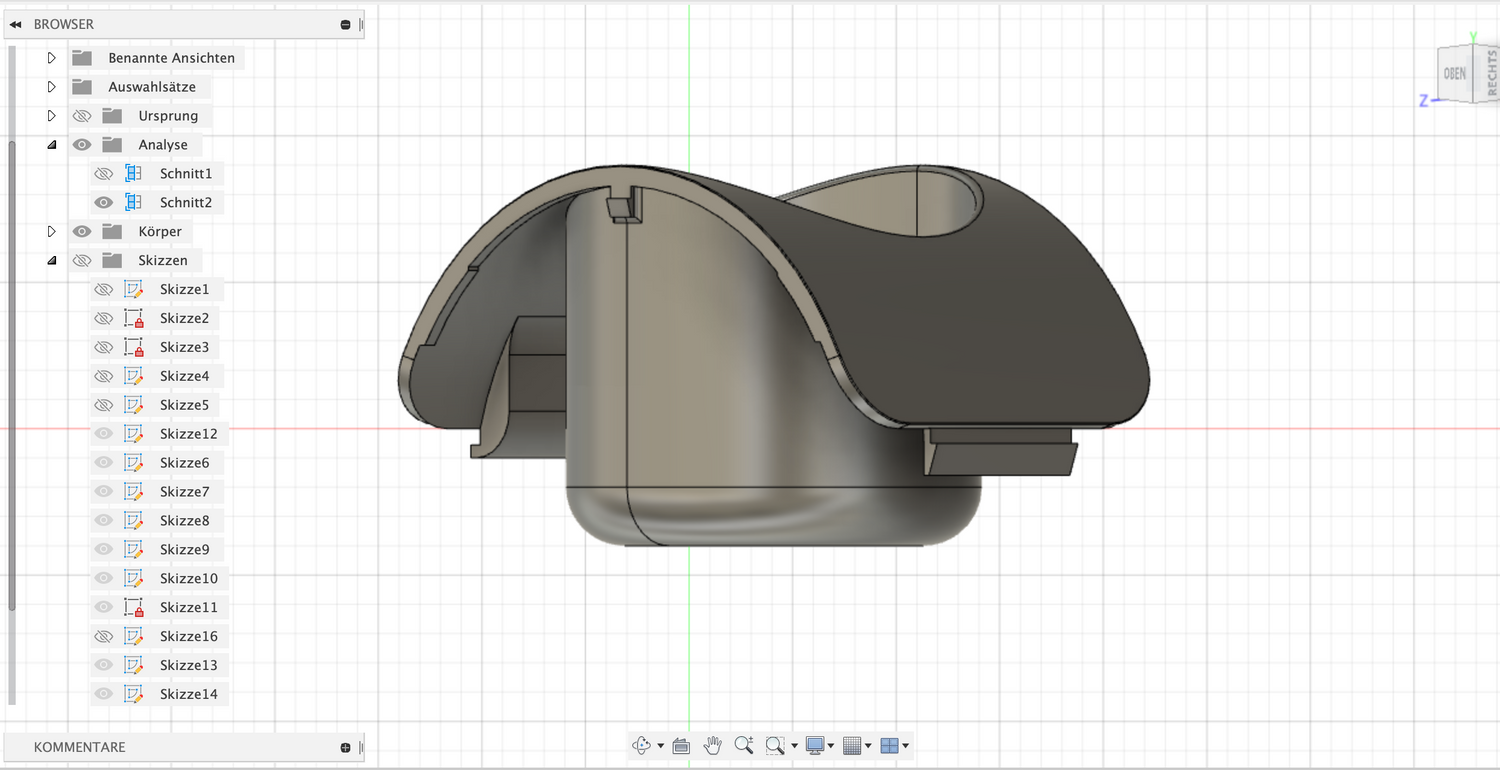
Task: Click the Grid and Snaps icon
Action: point(851,746)
